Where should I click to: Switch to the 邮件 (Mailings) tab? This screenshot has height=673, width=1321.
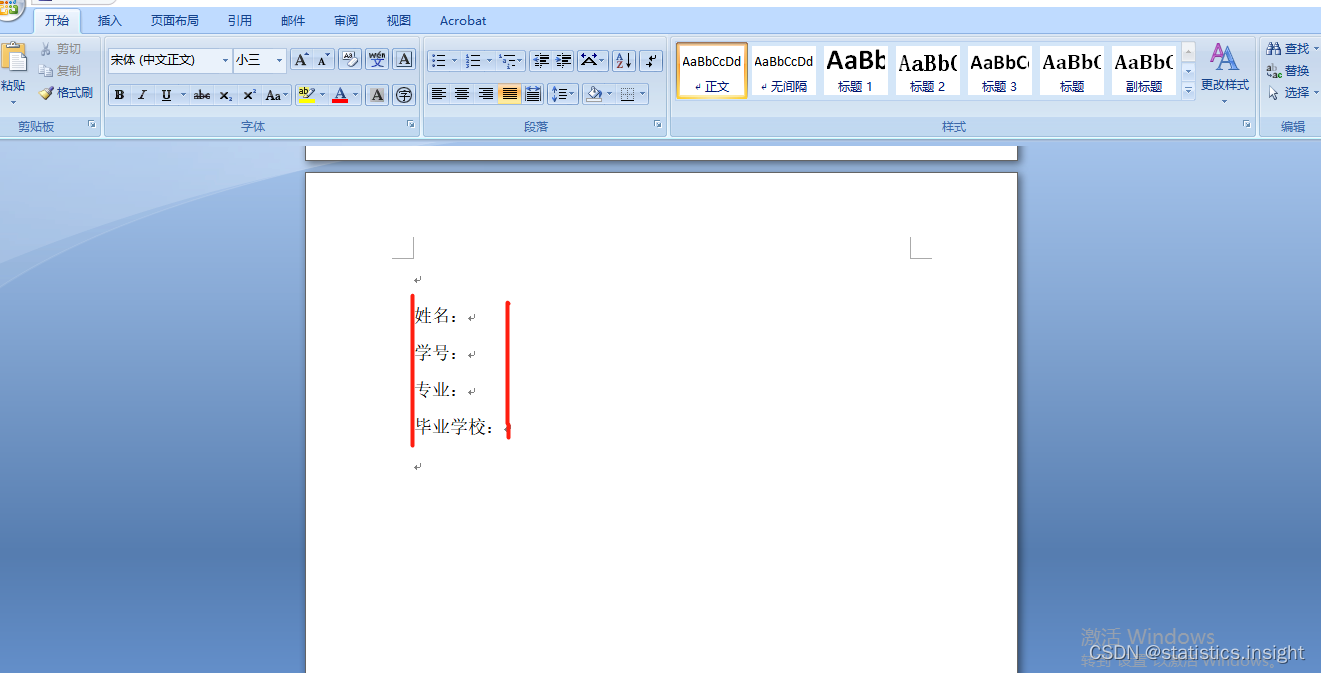(294, 21)
